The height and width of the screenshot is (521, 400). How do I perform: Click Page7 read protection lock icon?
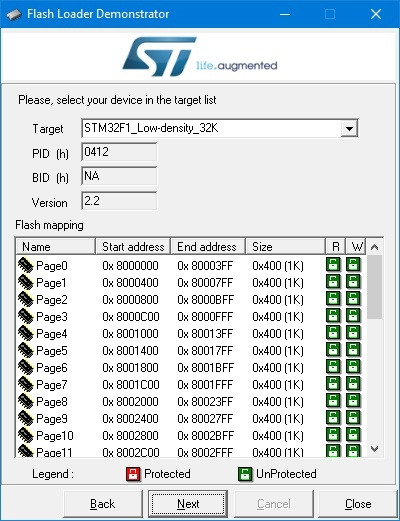(x=333, y=384)
